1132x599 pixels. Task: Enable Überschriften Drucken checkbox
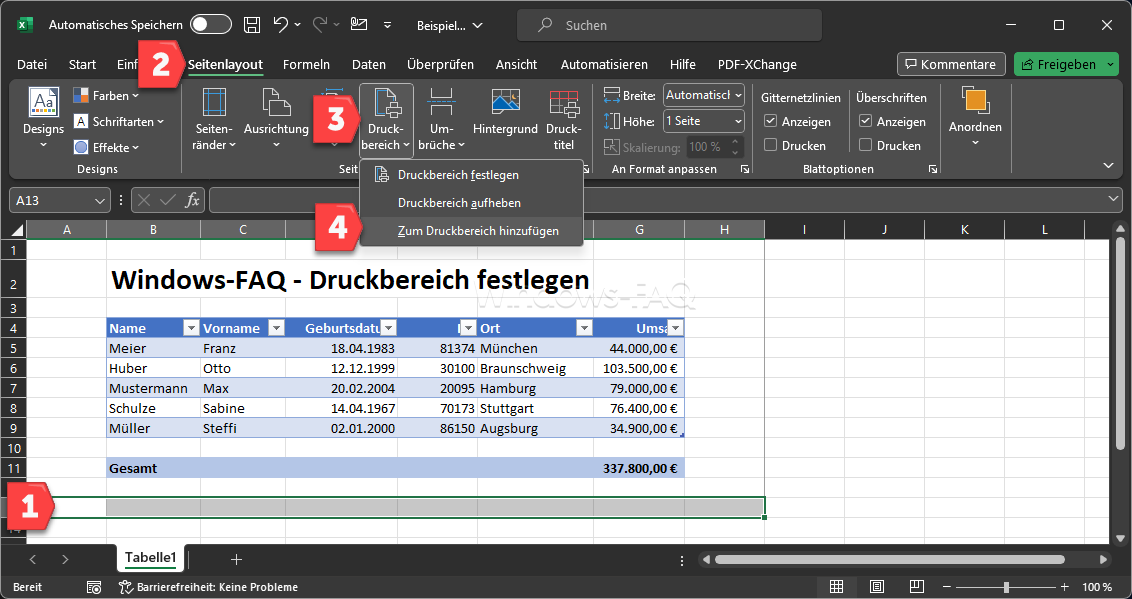(866, 145)
